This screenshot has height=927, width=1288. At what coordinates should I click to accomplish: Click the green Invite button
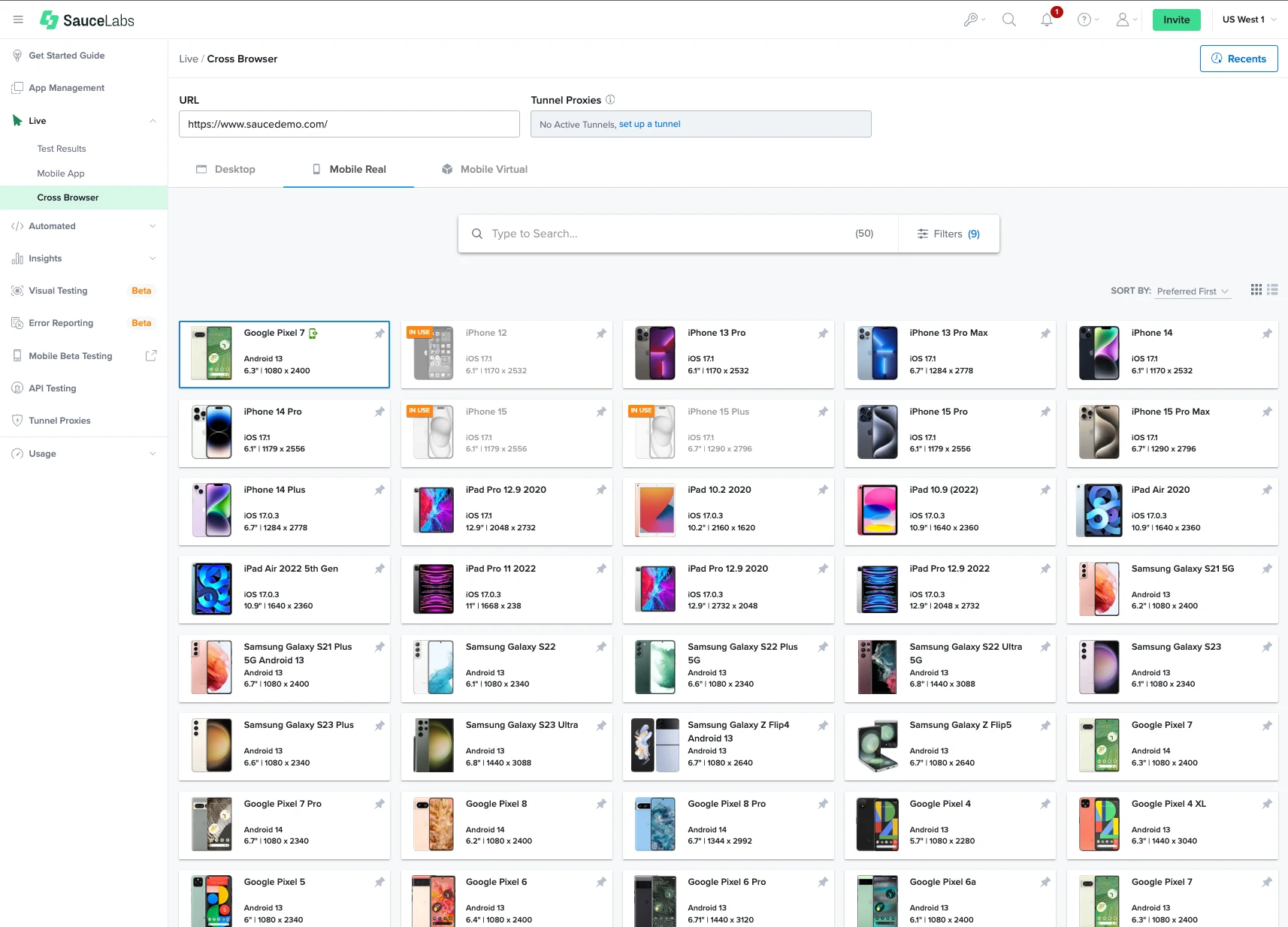[x=1176, y=20]
